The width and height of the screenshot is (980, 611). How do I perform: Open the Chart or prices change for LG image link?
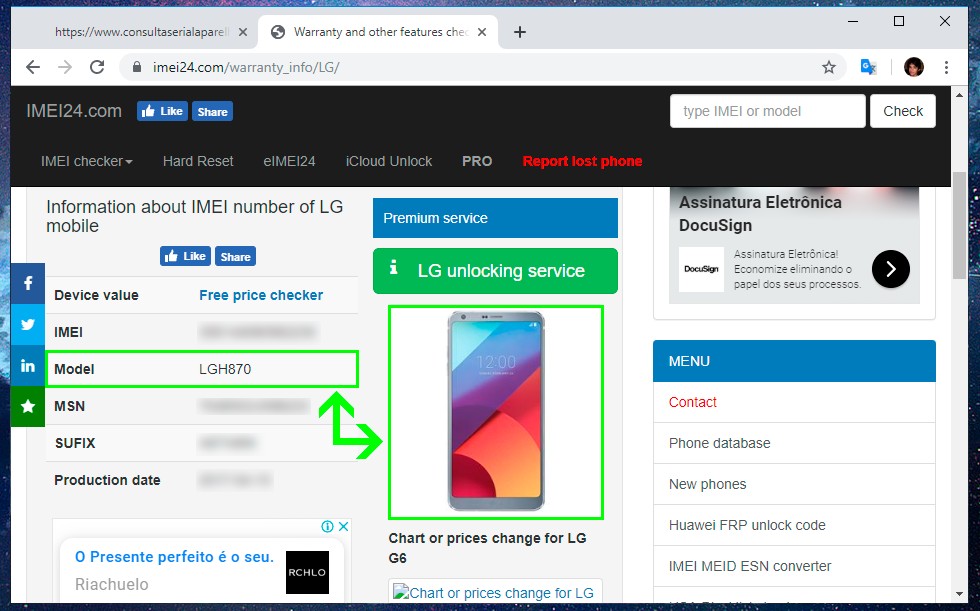(x=494, y=592)
